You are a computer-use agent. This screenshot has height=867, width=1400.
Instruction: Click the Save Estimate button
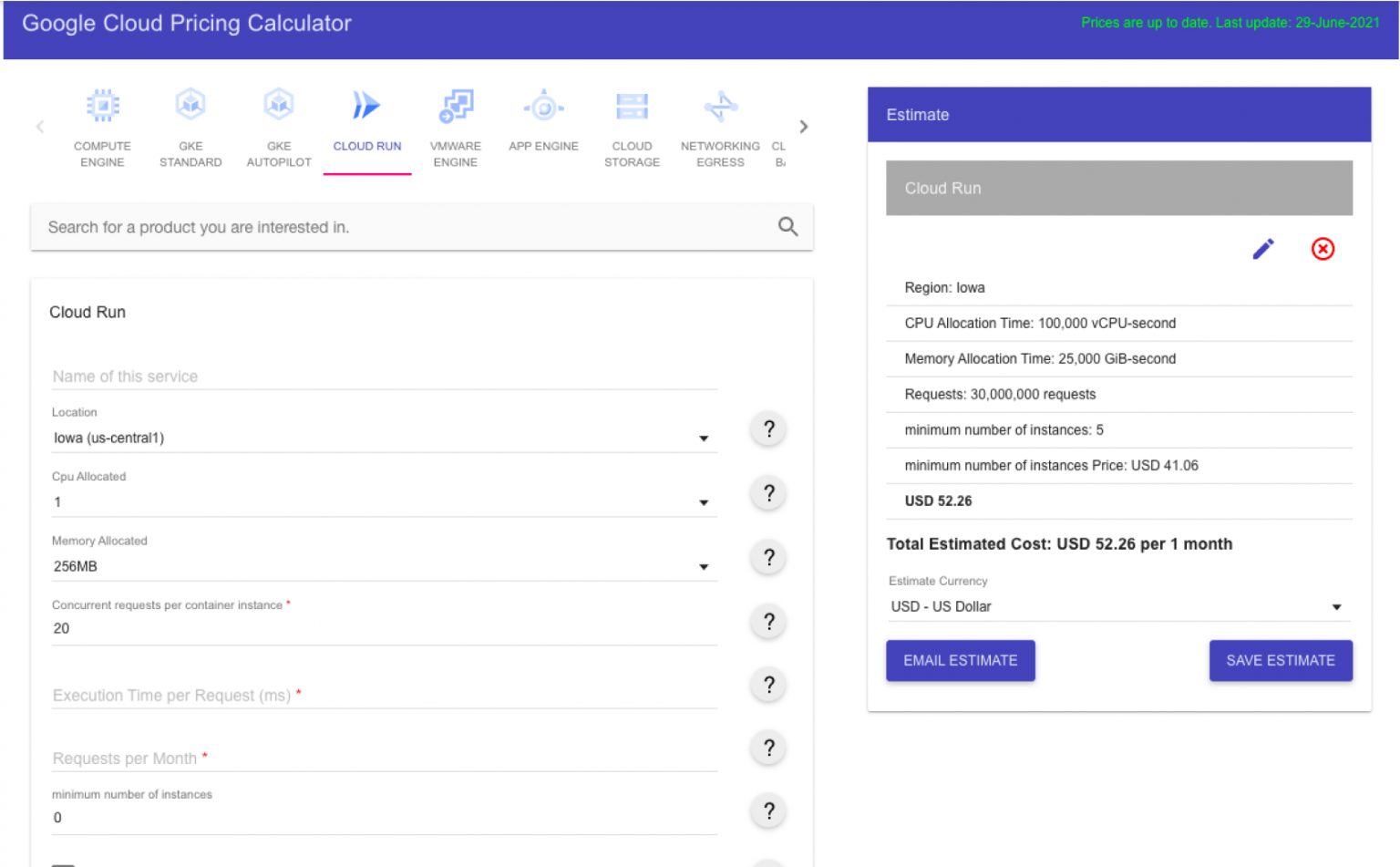pyautogui.click(x=1280, y=661)
